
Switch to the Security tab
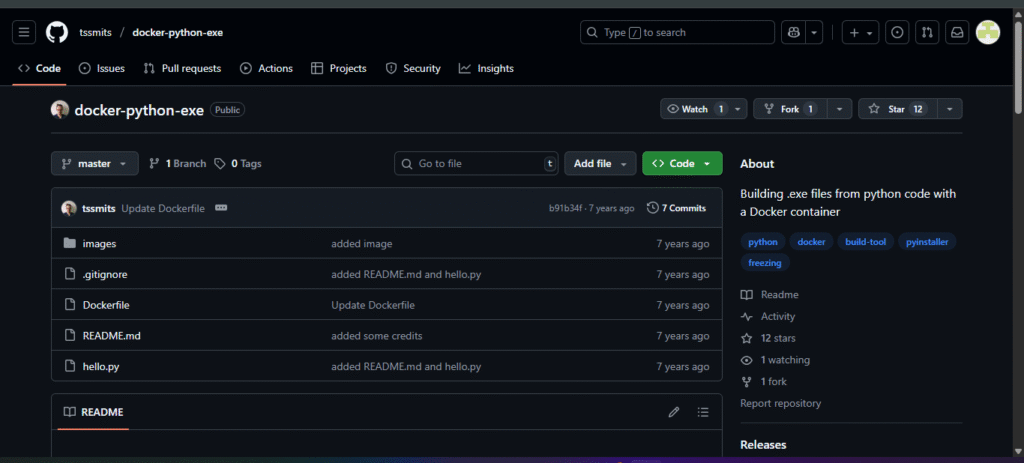click(x=413, y=69)
